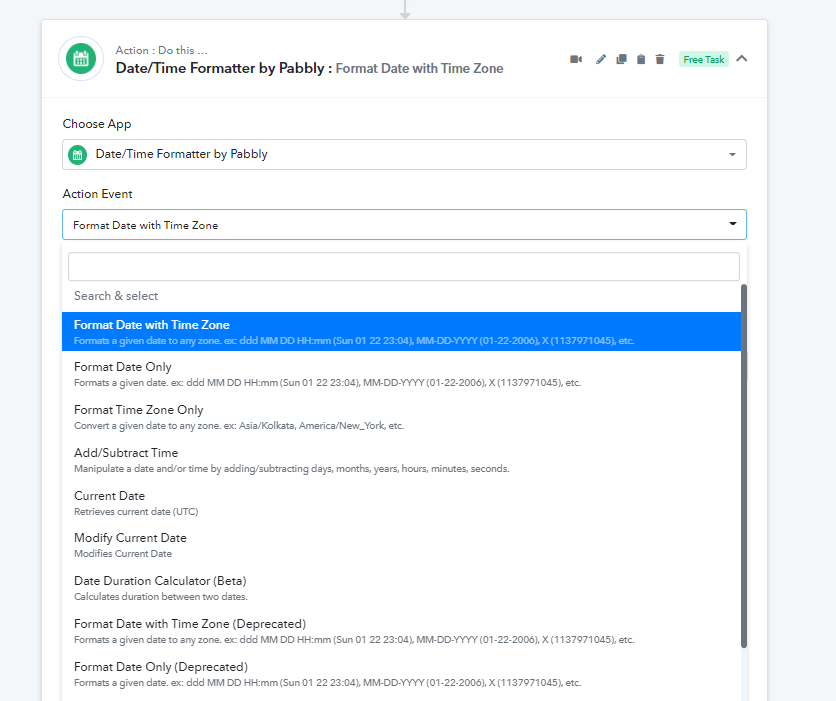Choose Current Date action

coord(401,503)
